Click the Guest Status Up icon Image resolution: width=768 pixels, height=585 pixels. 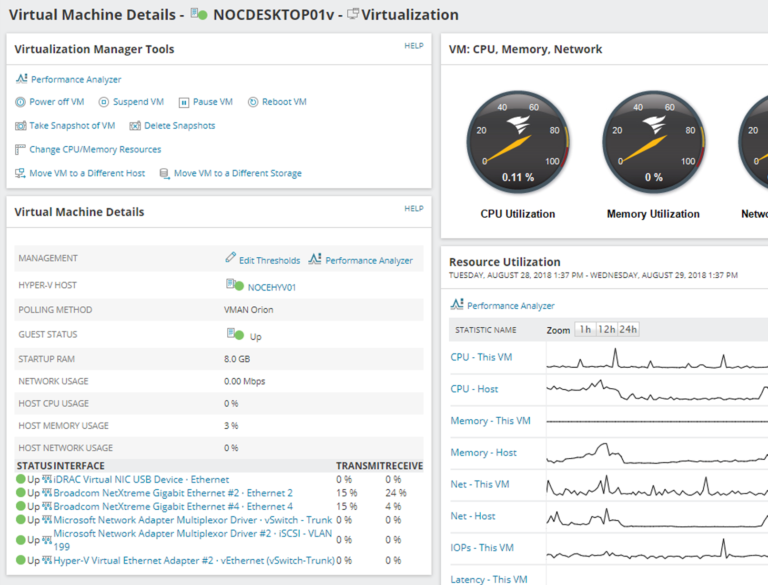pyautogui.click(x=235, y=334)
